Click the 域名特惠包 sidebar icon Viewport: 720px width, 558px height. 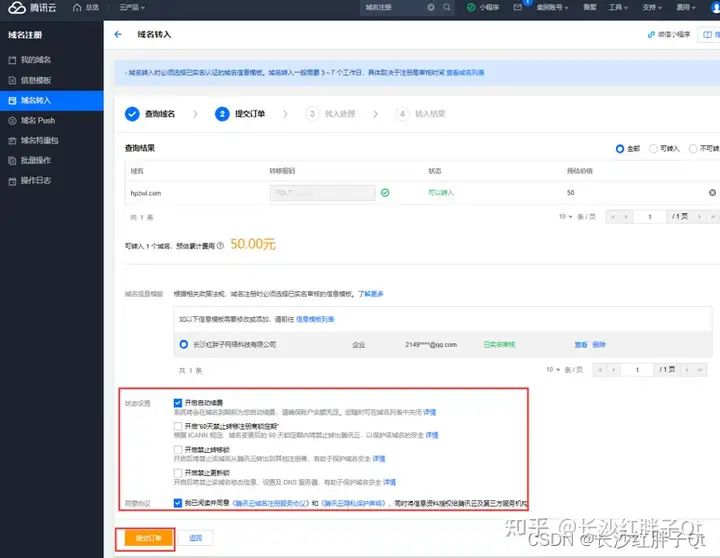pos(12,141)
